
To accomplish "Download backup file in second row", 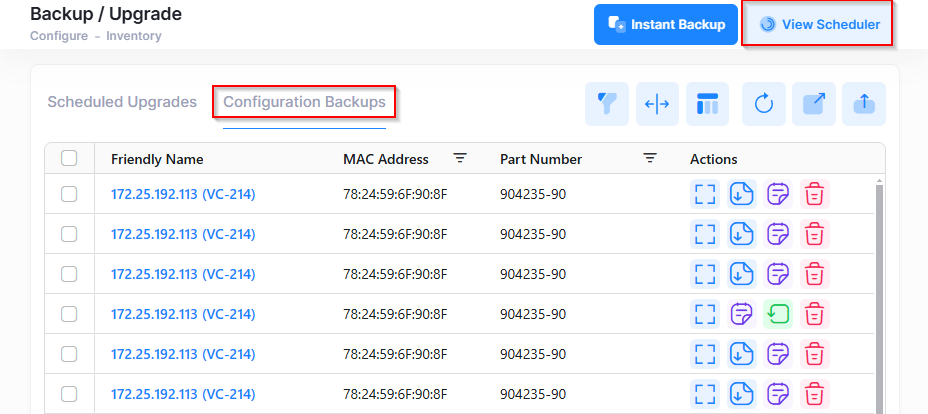I will tap(741, 234).
